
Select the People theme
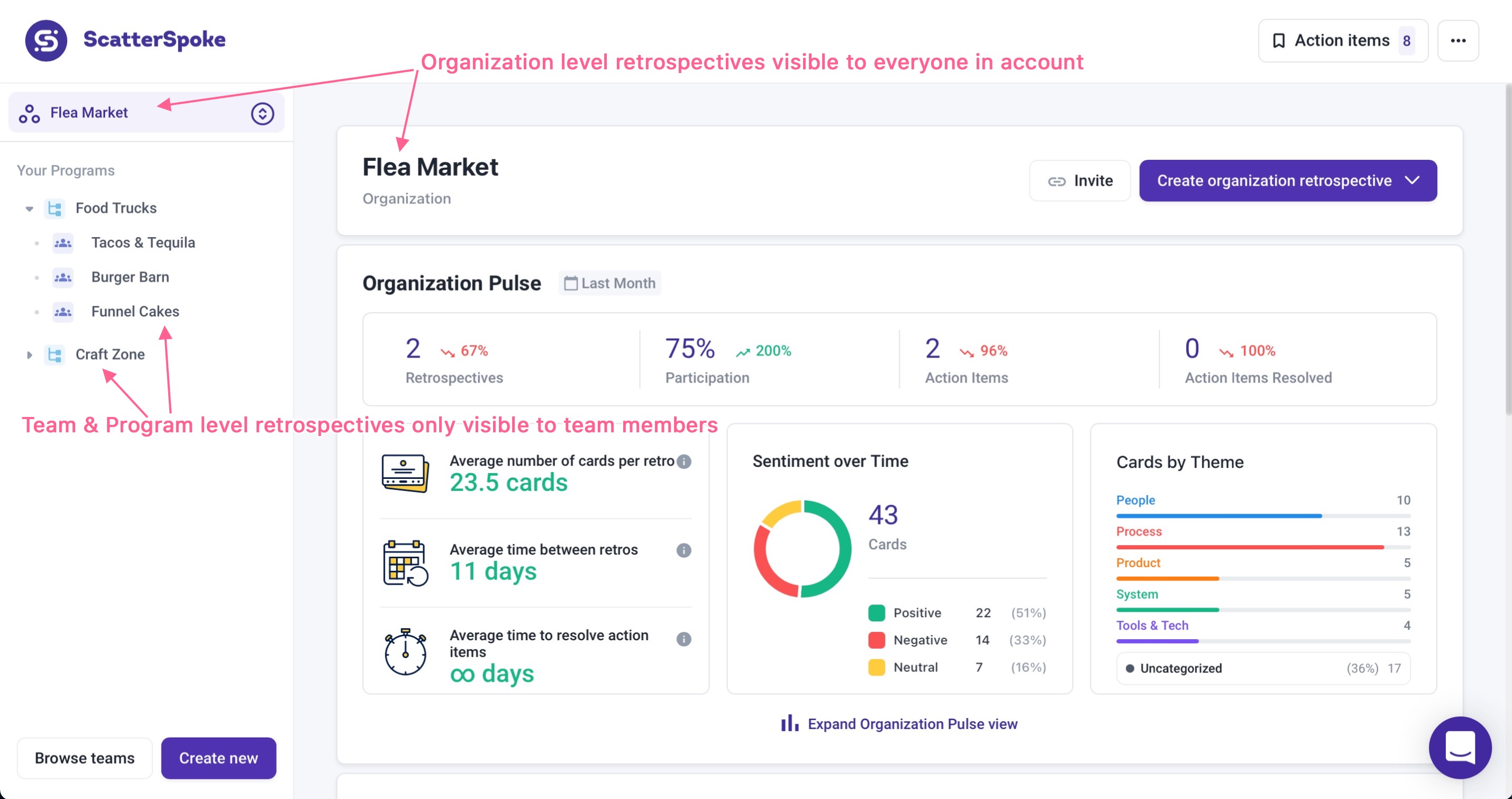point(1135,500)
